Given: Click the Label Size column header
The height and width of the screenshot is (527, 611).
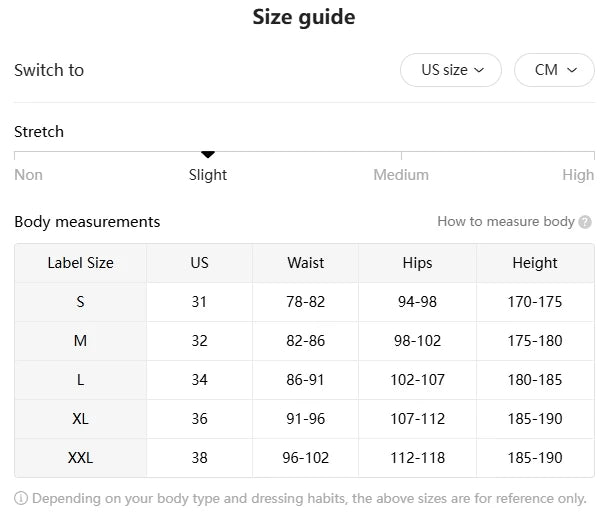Looking at the screenshot, I should [x=80, y=263].
